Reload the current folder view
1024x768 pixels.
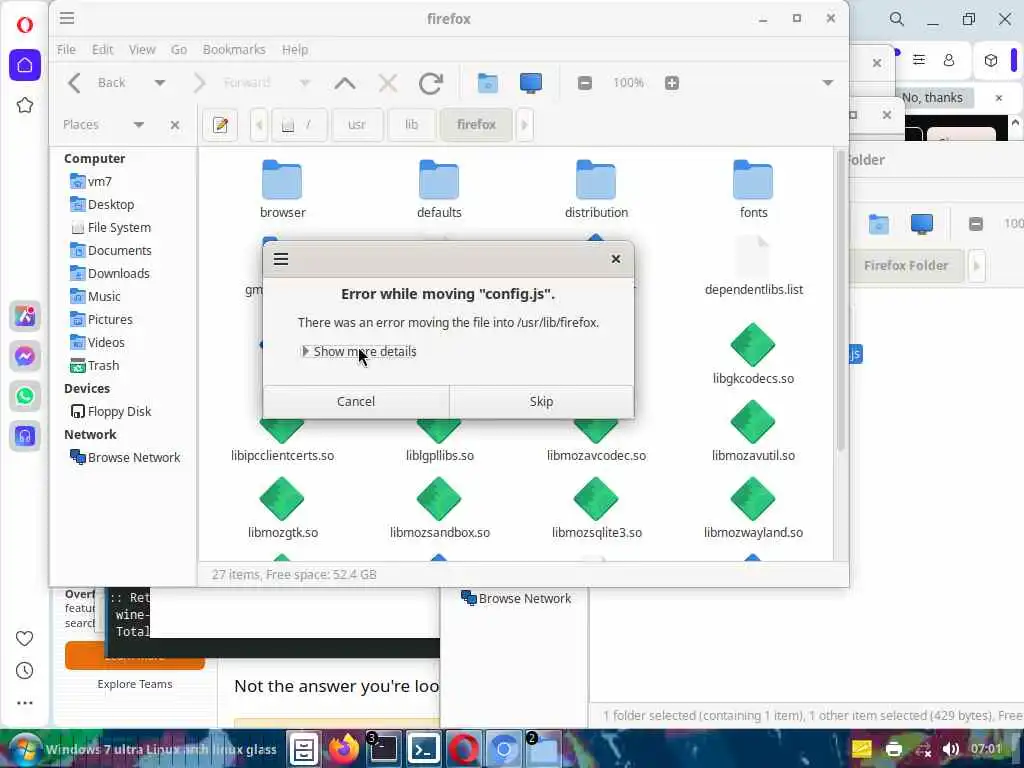[x=430, y=83]
